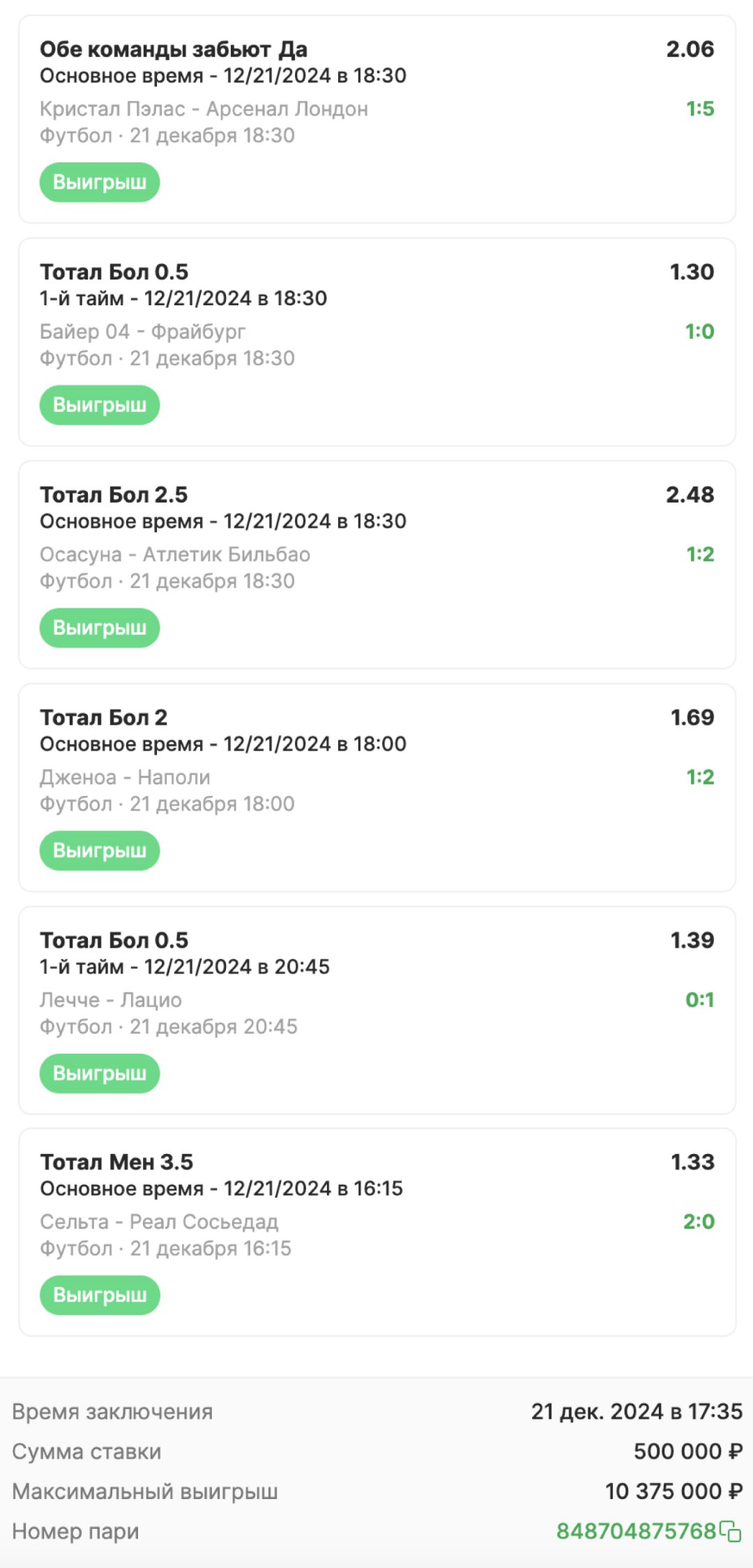Open the Байер 04 - Фрайбург match
753x1568 pixels.
142,332
